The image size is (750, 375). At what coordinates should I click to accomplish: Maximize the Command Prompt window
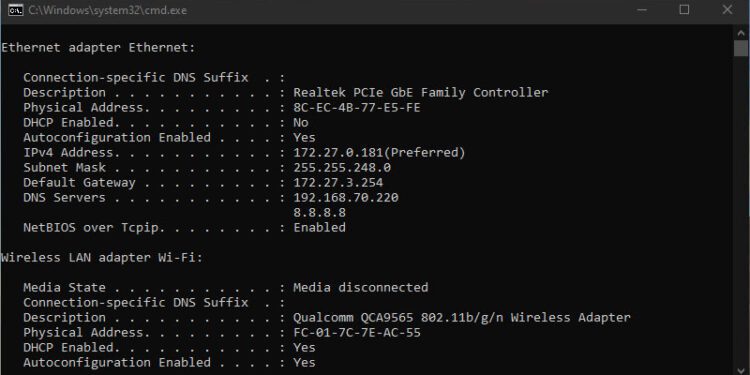click(x=684, y=10)
